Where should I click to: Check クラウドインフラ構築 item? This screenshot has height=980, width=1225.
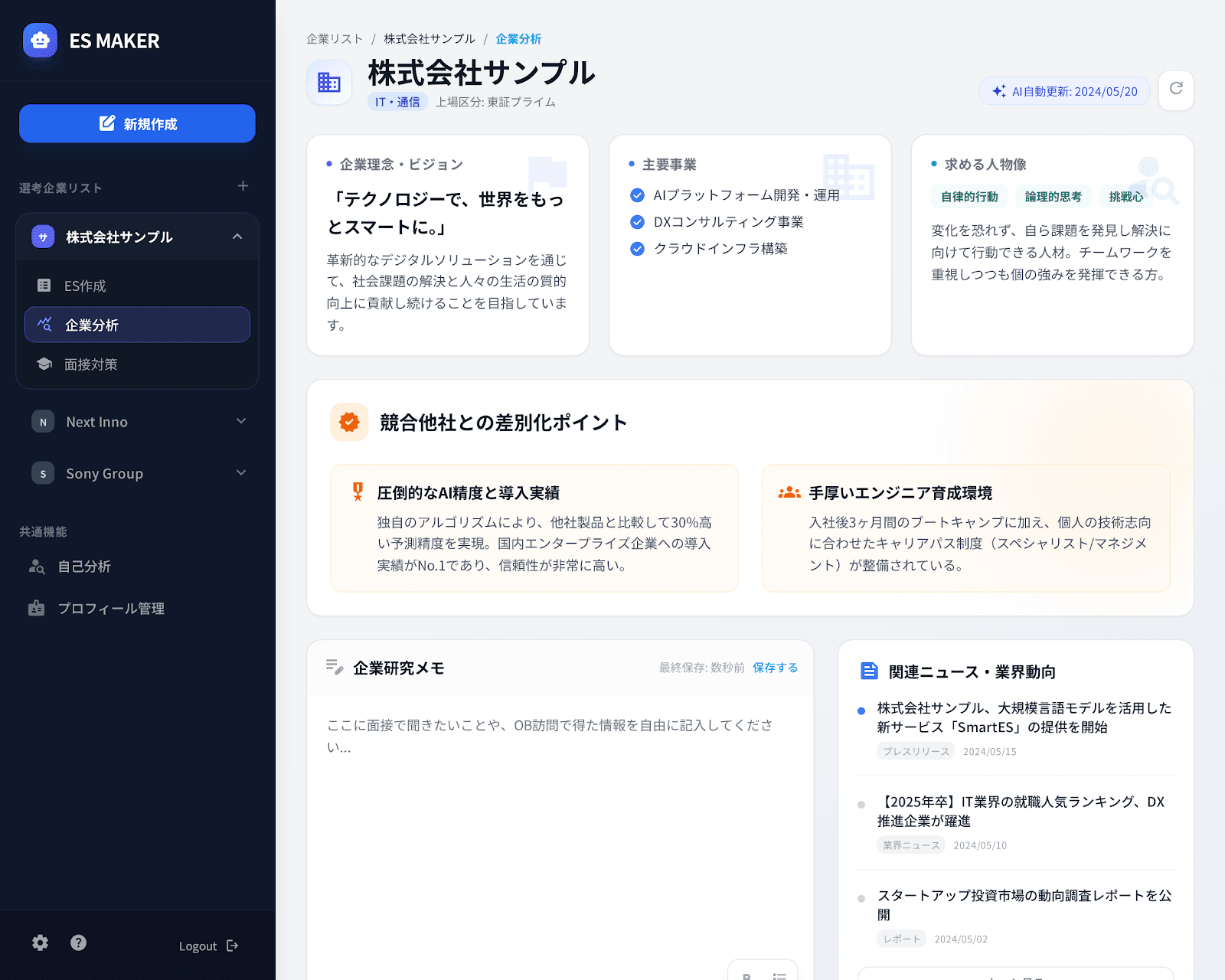(x=638, y=248)
